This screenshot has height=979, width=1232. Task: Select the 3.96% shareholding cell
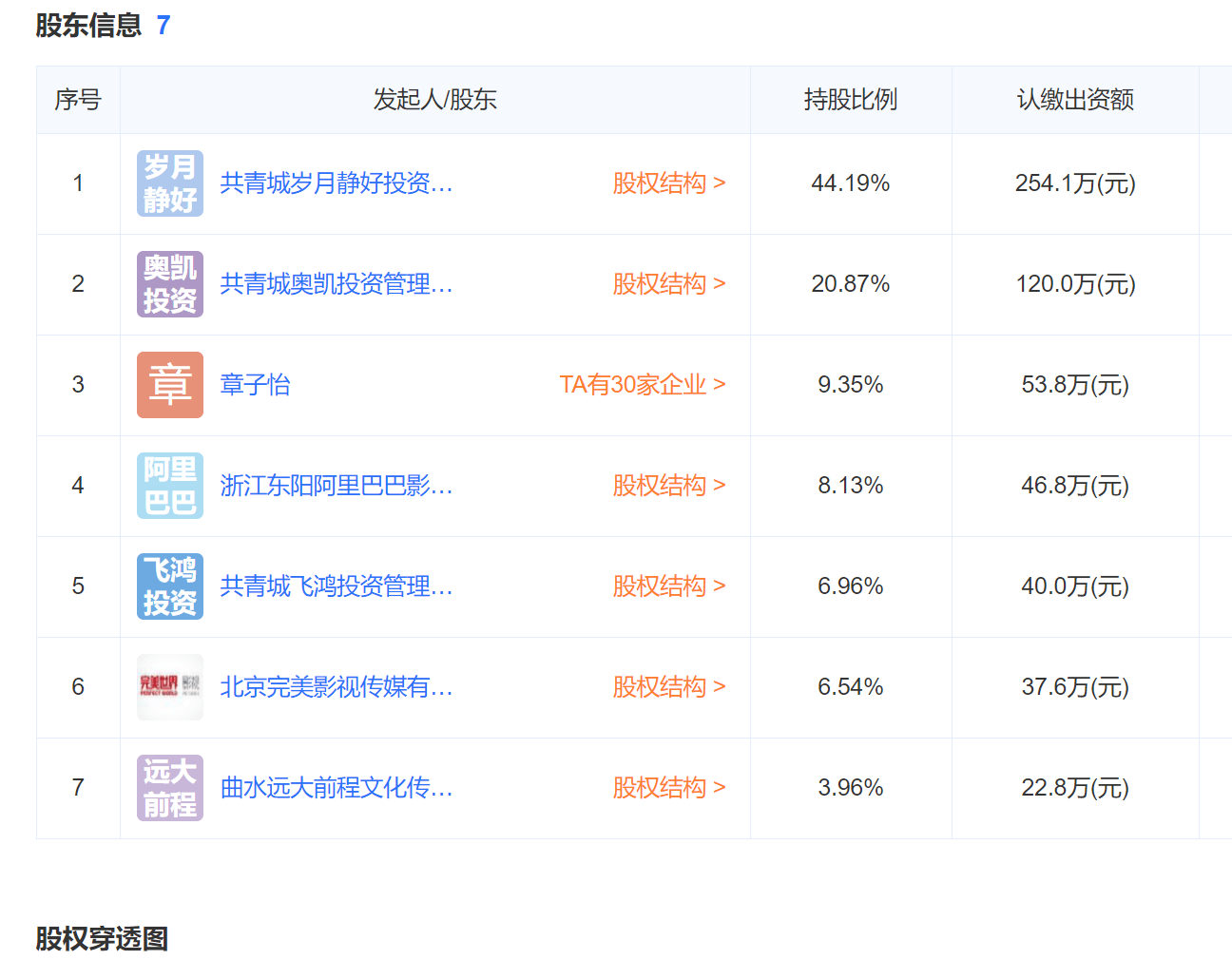click(851, 788)
